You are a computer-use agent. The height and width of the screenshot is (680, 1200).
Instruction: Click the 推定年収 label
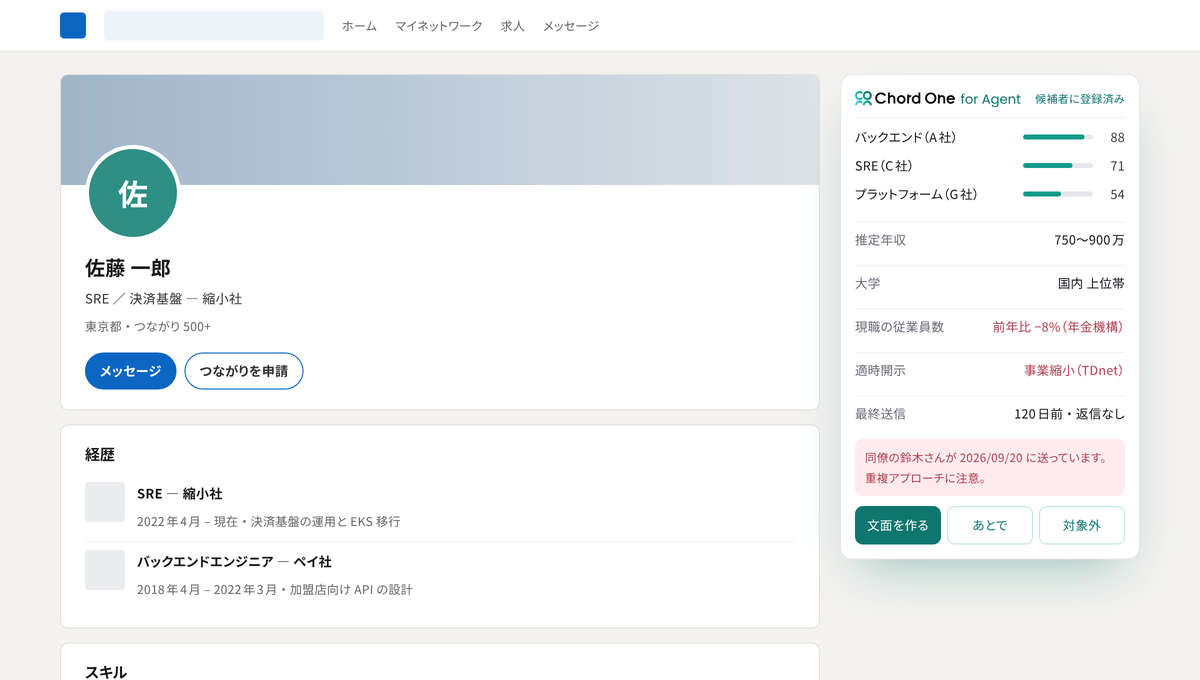point(881,240)
